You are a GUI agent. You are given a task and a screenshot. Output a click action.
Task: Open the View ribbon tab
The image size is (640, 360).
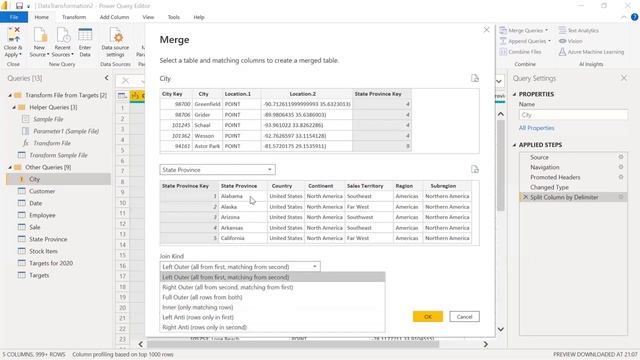(148, 17)
